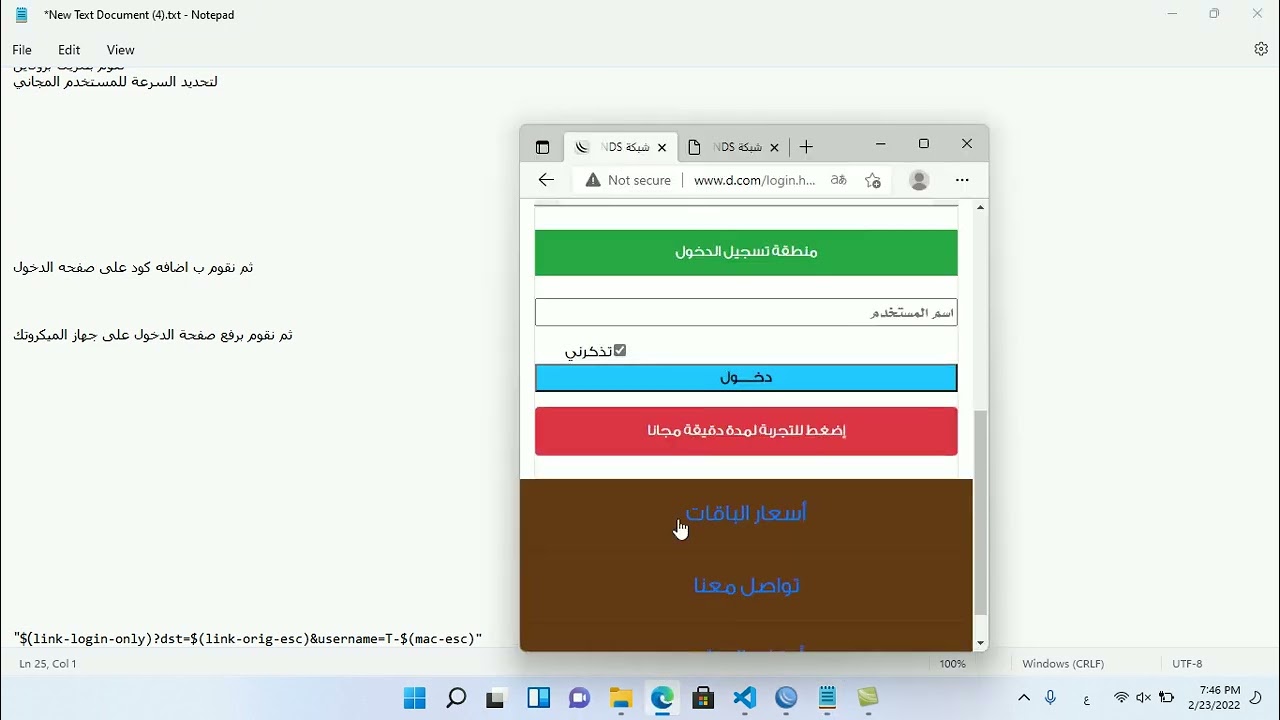Switch to Notepad on the taskbar
The image size is (1280, 720).
pyautogui.click(x=827, y=698)
